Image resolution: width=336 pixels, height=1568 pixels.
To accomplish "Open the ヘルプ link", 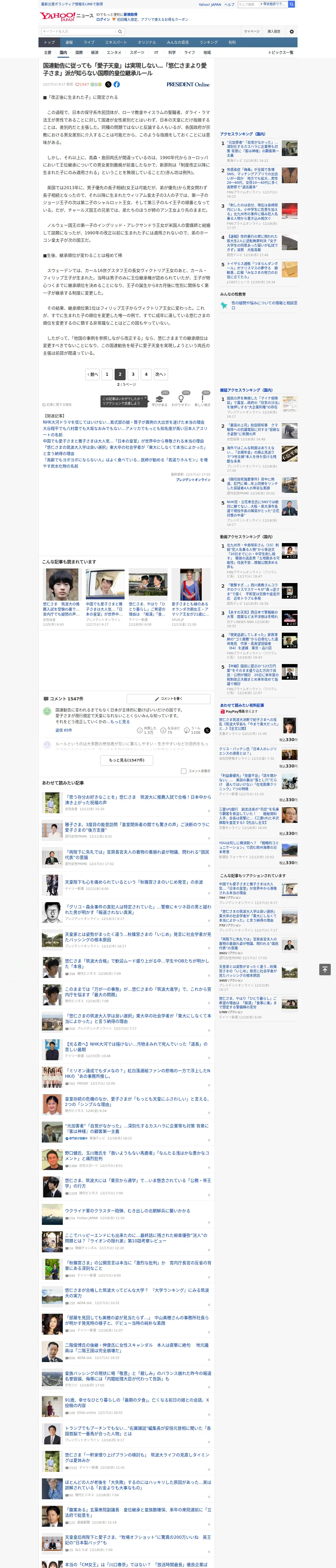I will coord(229,4).
